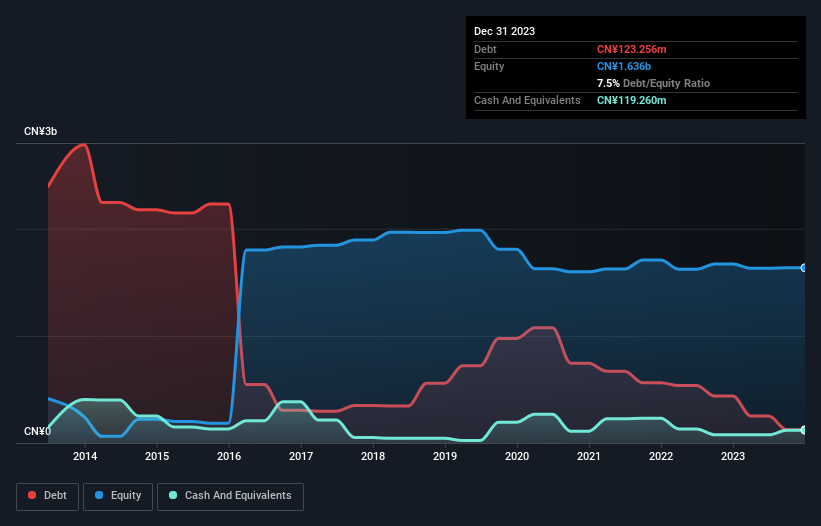821x526 pixels.
Task: Select the Equity endpoint marker on chart
Action: [x=804, y=268]
